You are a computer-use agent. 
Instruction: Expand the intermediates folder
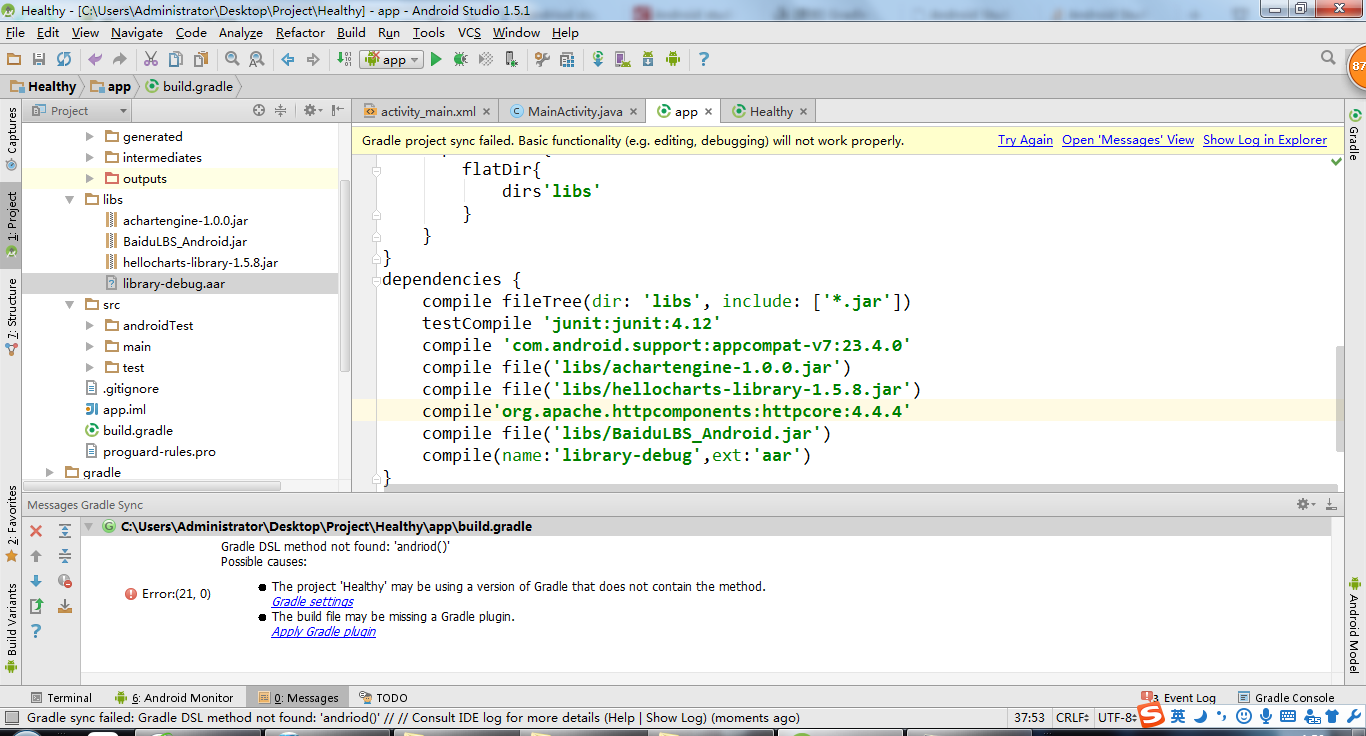(89, 158)
